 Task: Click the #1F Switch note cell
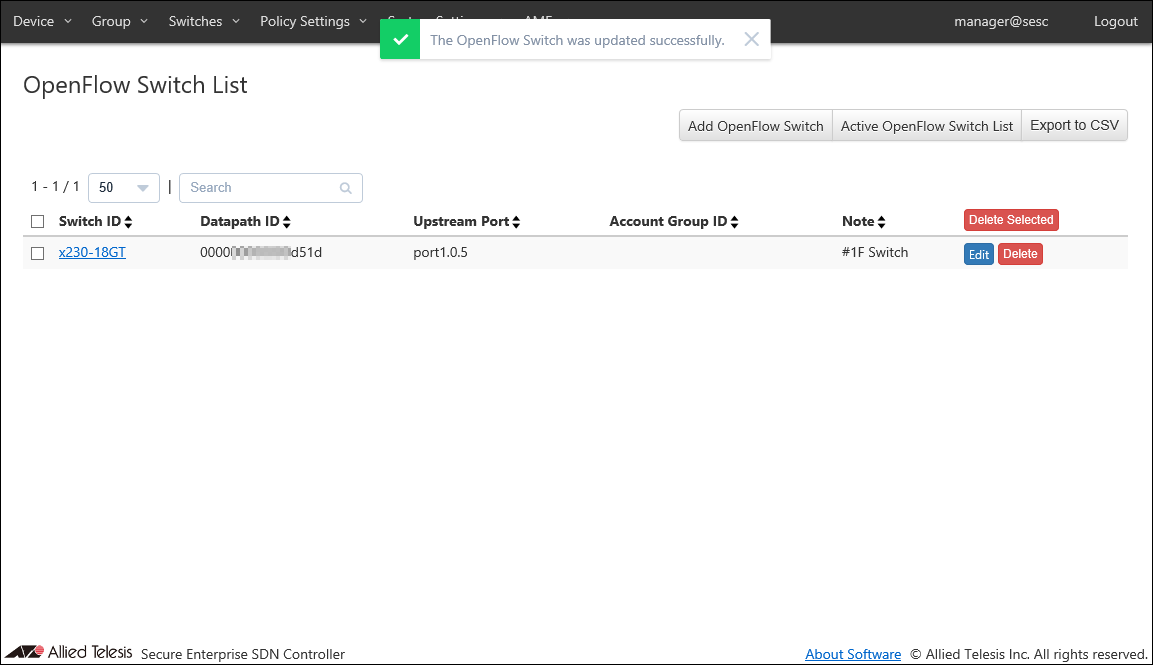pos(875,252)
